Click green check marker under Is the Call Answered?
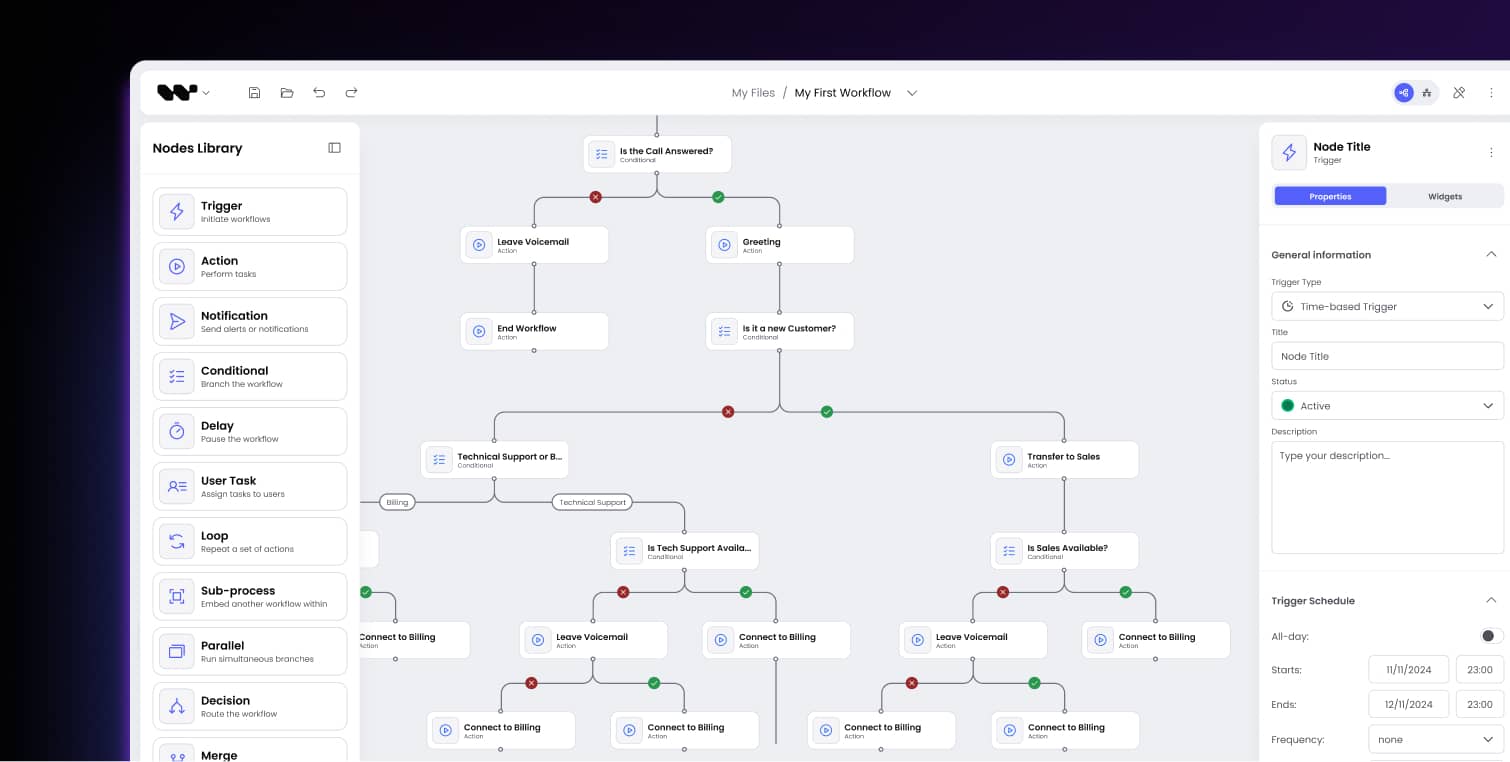 (718, 197)
